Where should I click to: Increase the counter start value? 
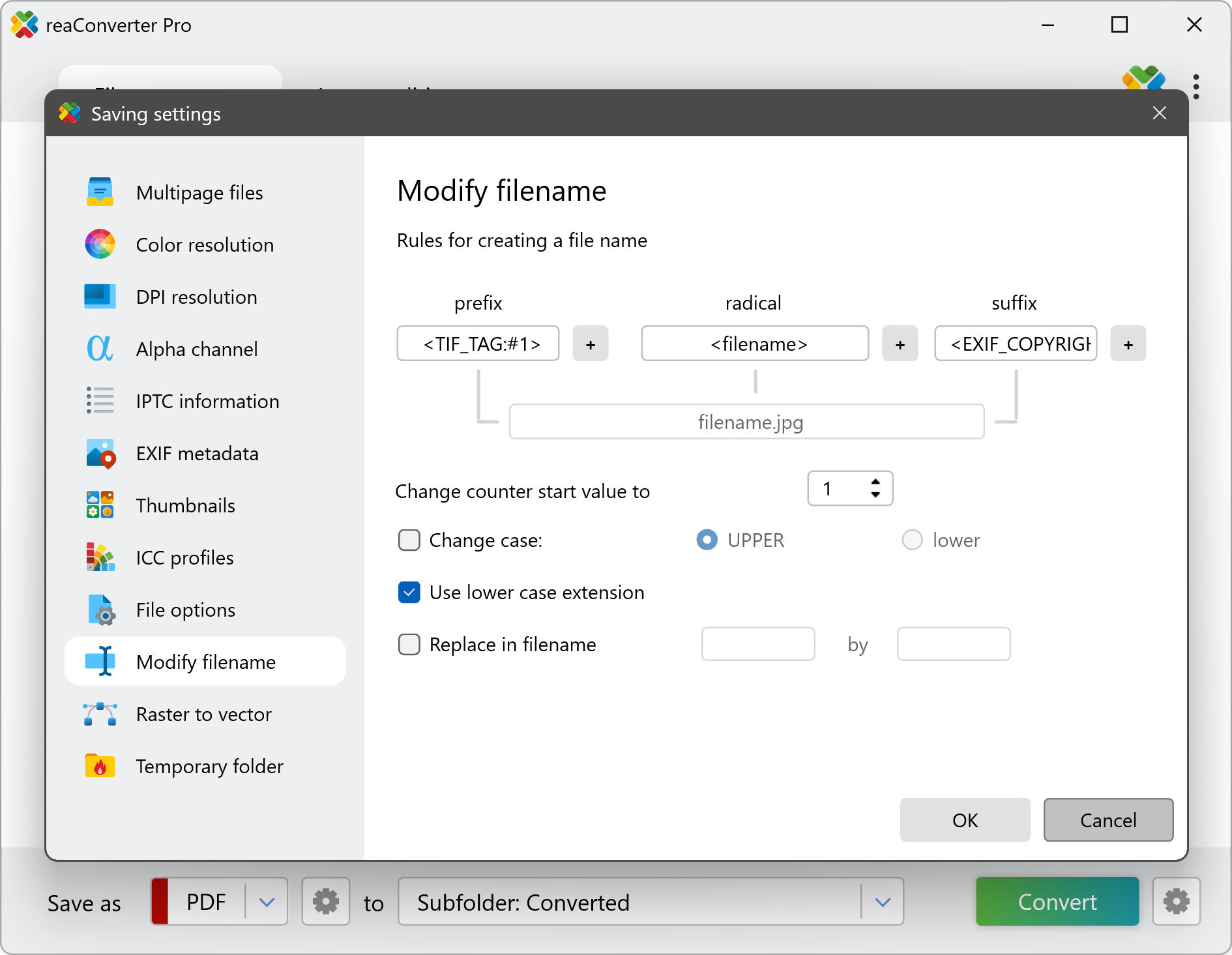[x=875, y=482]
